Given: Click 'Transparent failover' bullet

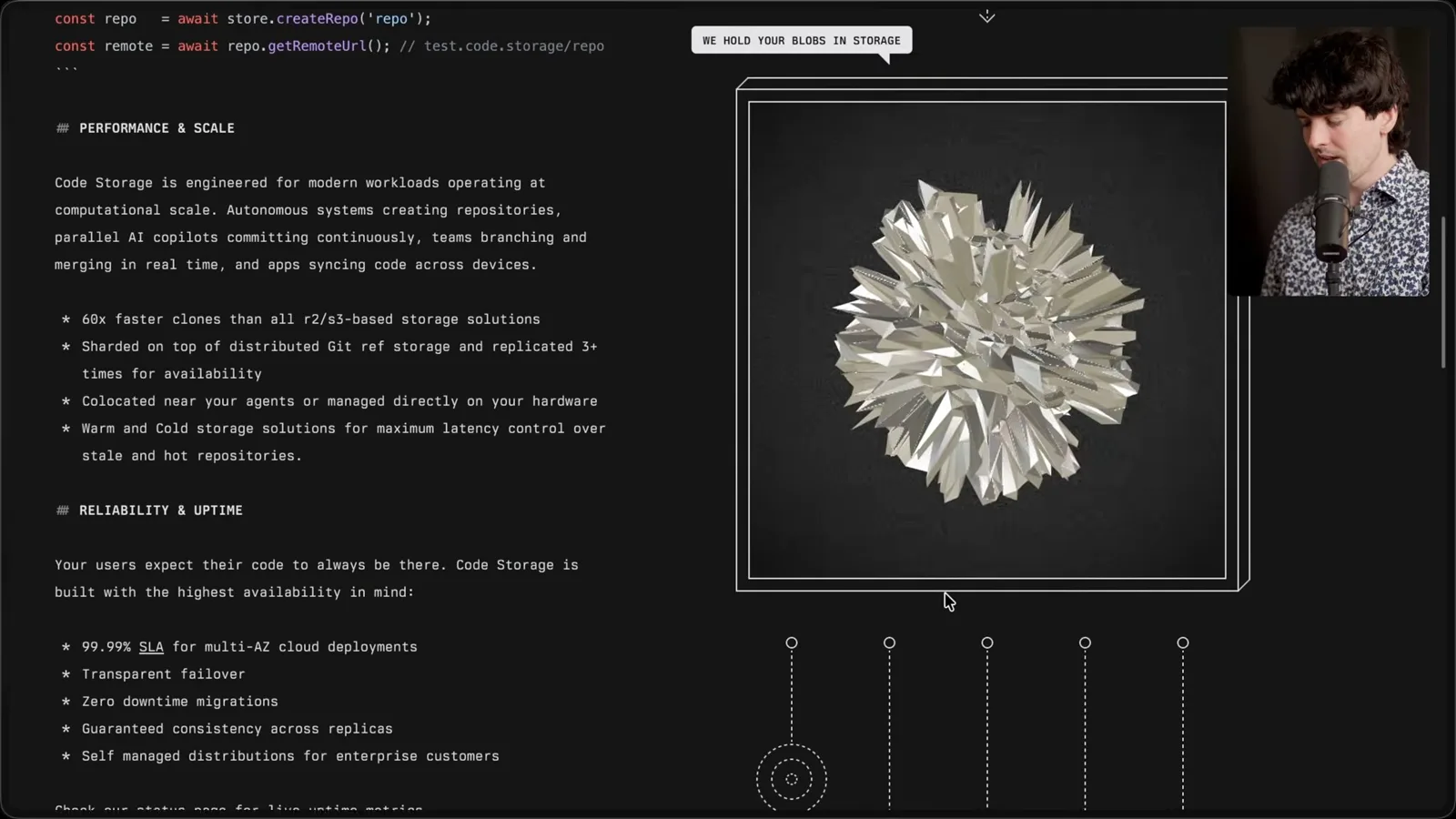Looking at the screenshot, I should point(163,674).
